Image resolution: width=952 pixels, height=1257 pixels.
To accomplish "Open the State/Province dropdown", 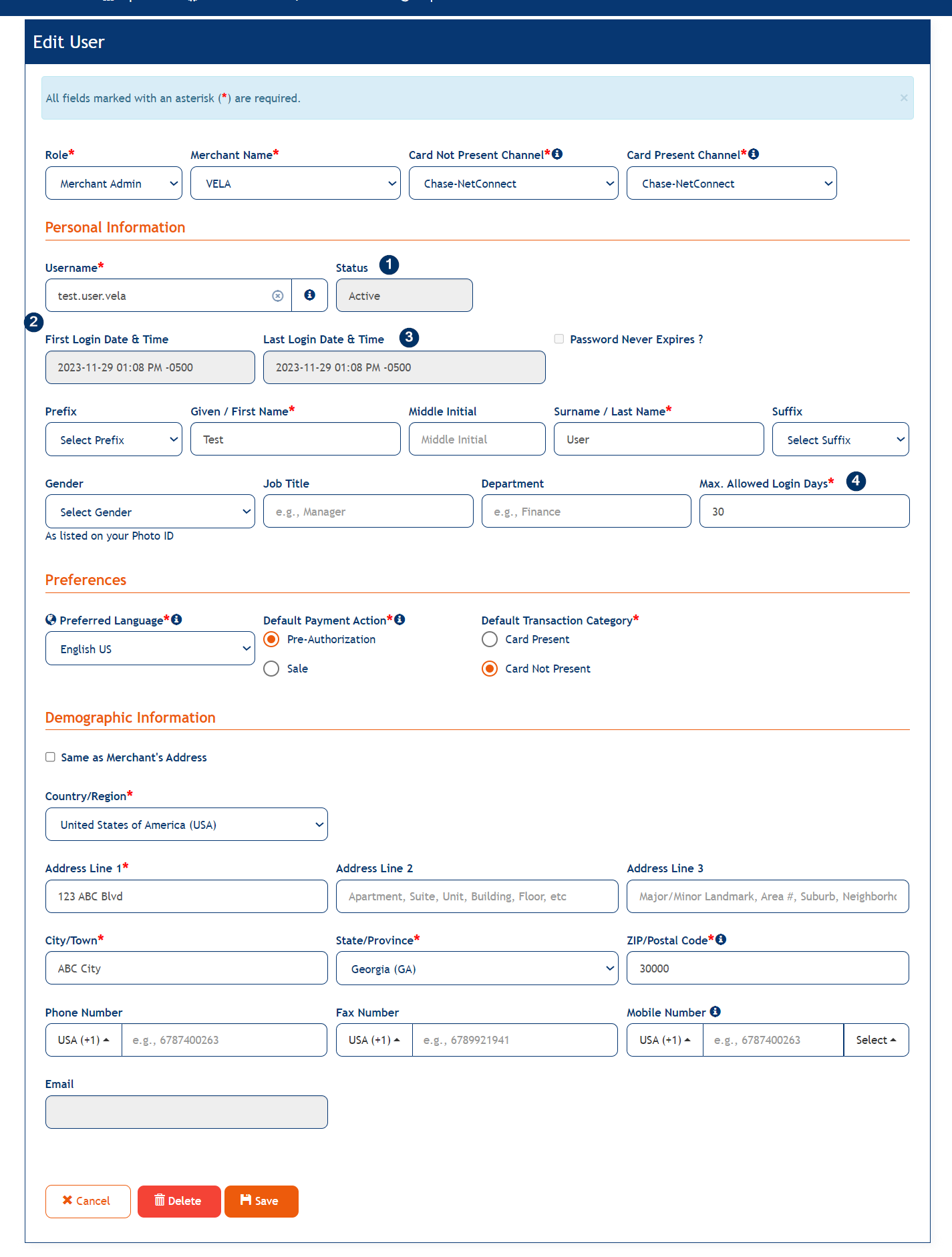I will coord(476,969).
